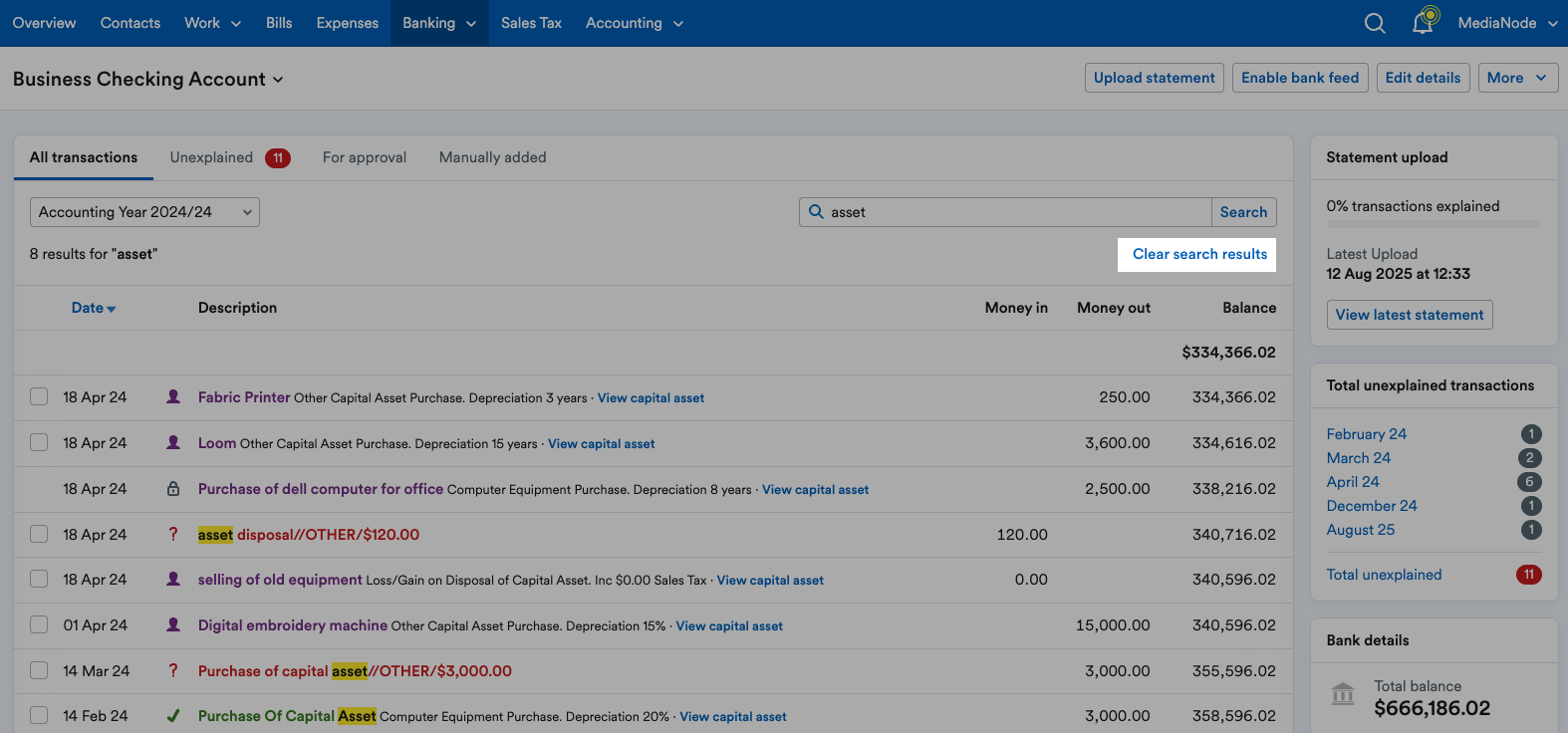The image size is (1568, 733).
Task: Click the red 11 unexplained badge on tab
Action: pos(278,157)
